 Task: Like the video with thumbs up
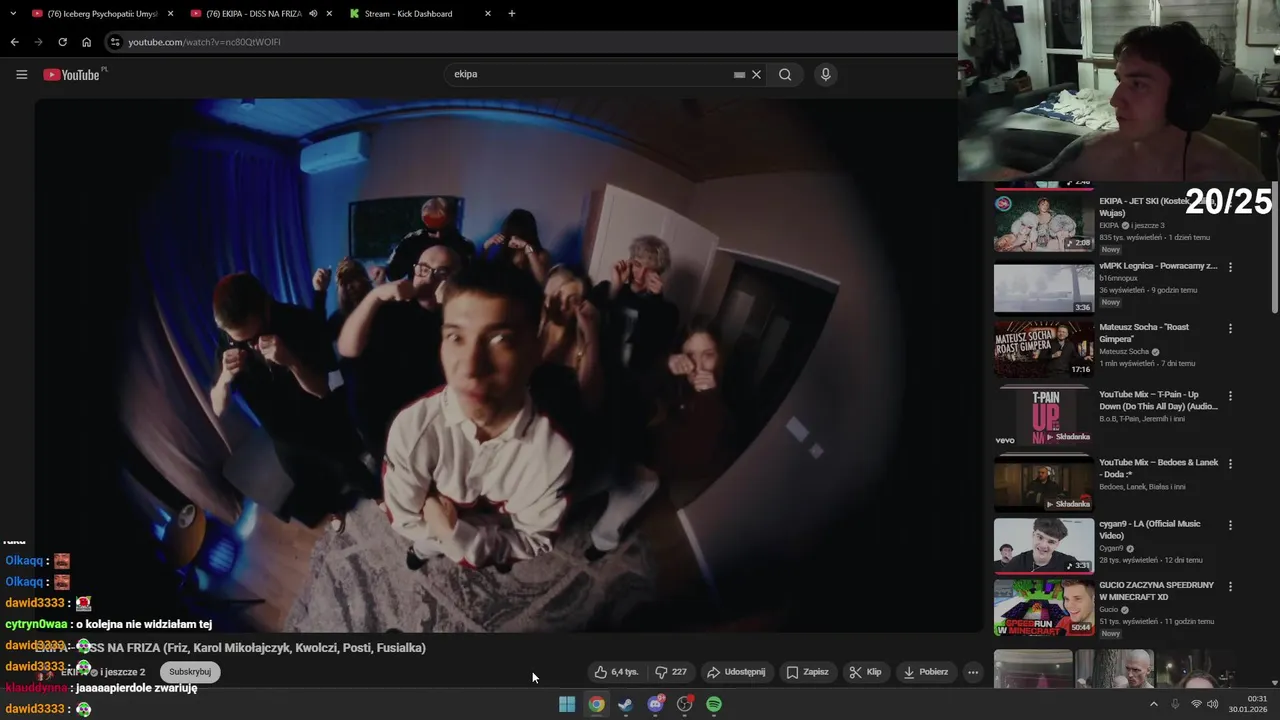pyautogui.click(x=616, y=672)
